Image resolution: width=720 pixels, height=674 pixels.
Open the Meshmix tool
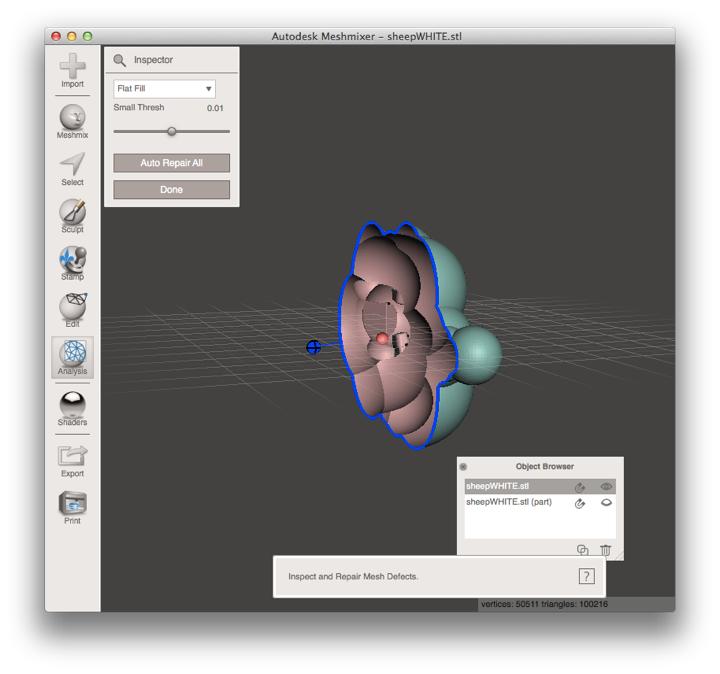click(72, 119)
